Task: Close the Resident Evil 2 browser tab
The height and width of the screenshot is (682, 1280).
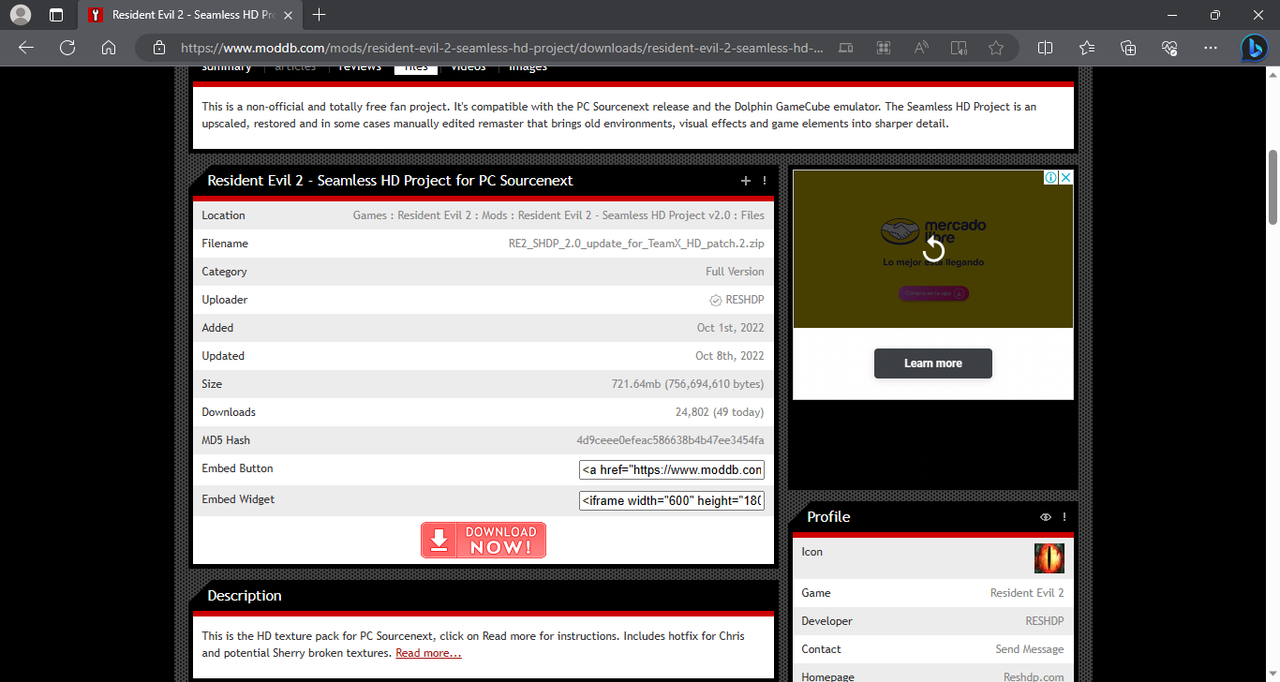Action: coord(288,15)
